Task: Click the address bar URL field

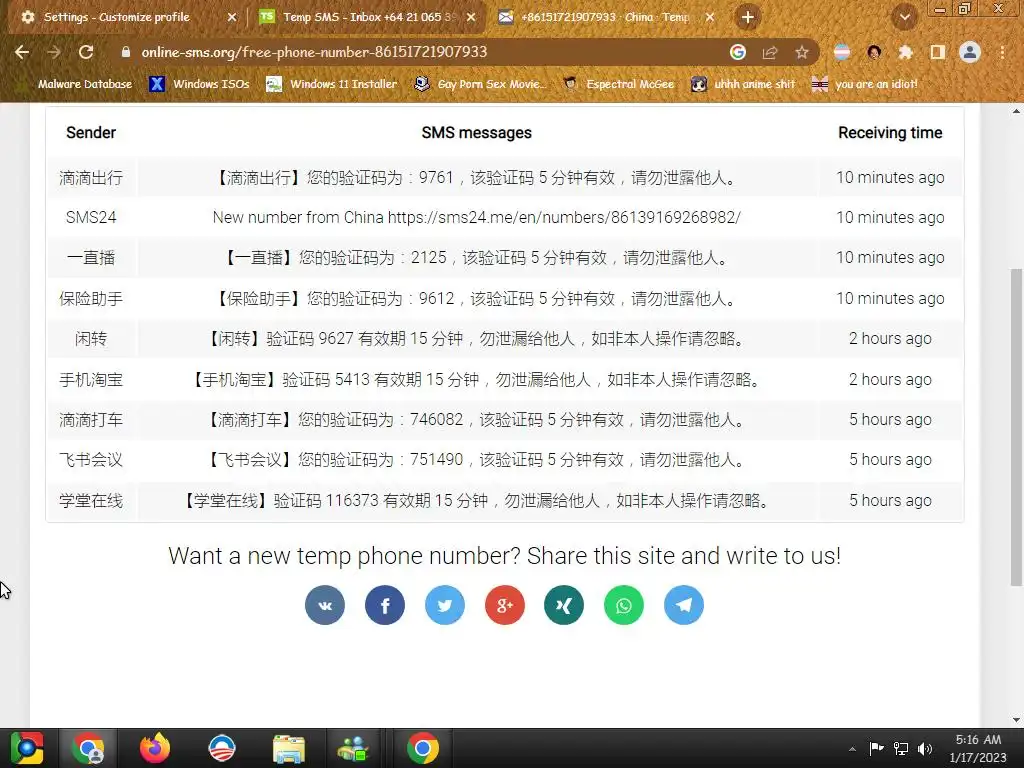Action: 418,52
